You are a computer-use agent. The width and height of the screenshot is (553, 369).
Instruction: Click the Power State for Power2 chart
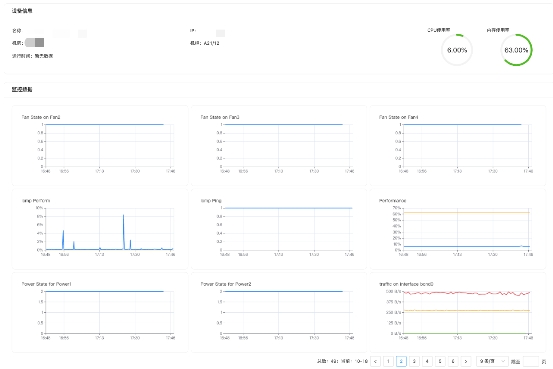pyautogui.click(x=278, y=312)
